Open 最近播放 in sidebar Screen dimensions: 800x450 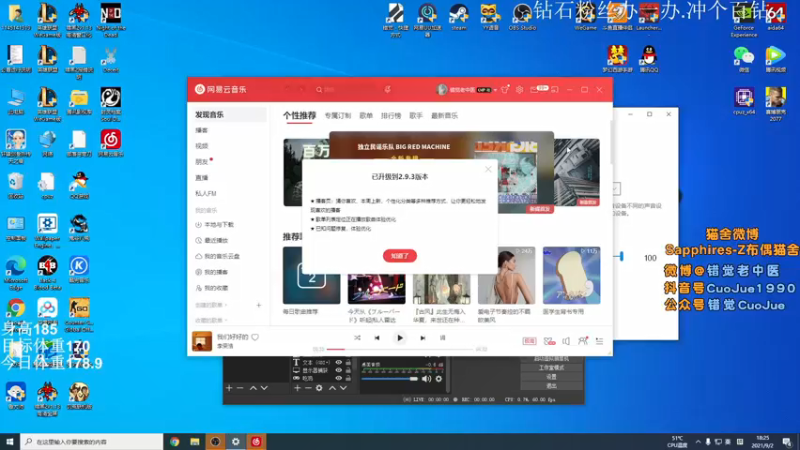point(216,240)
